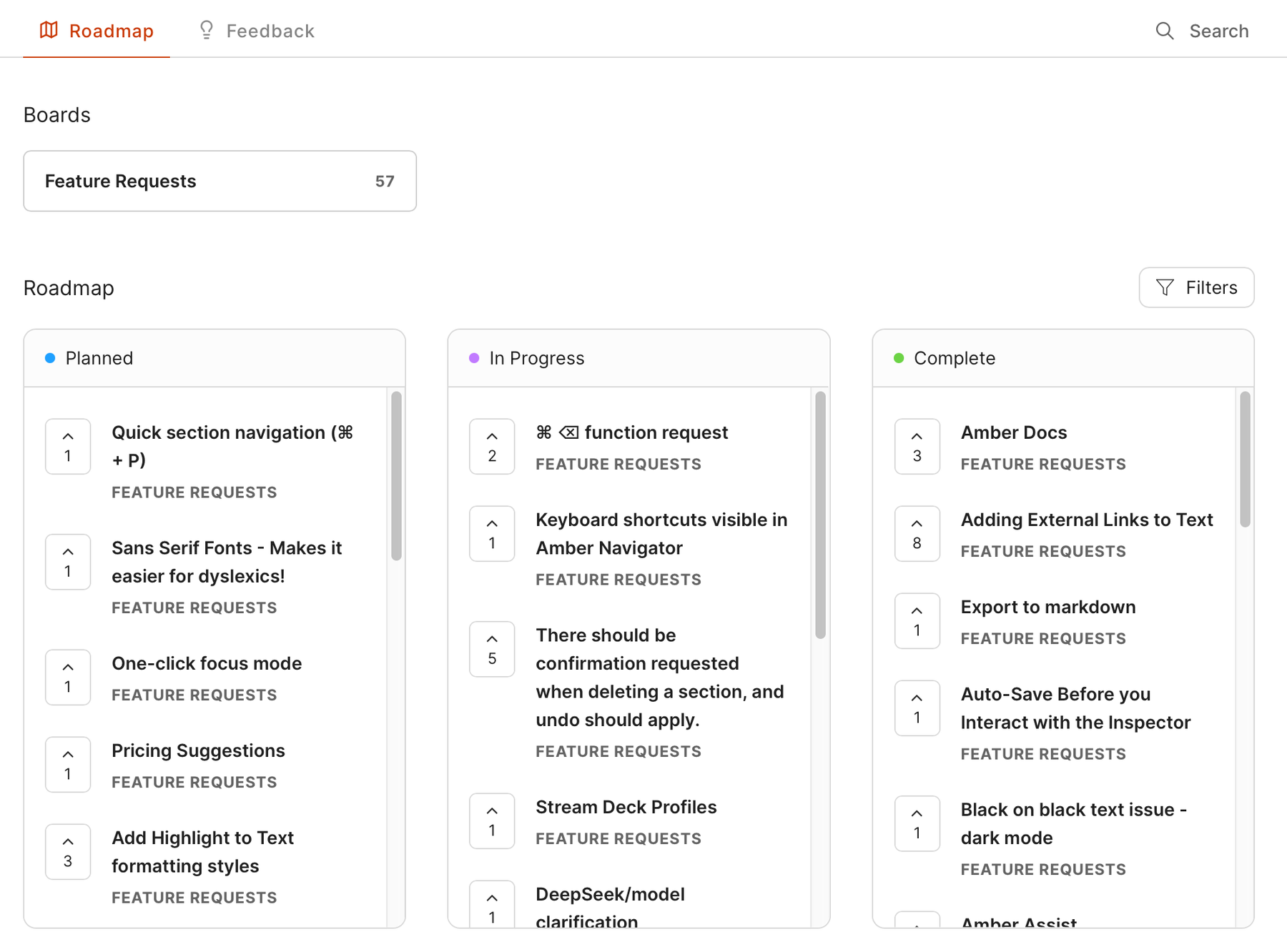Viewport: 1287px width, 952px height.
Task: Upvote Amber Docs in Complete column
Action: click(x=917, y=446)
